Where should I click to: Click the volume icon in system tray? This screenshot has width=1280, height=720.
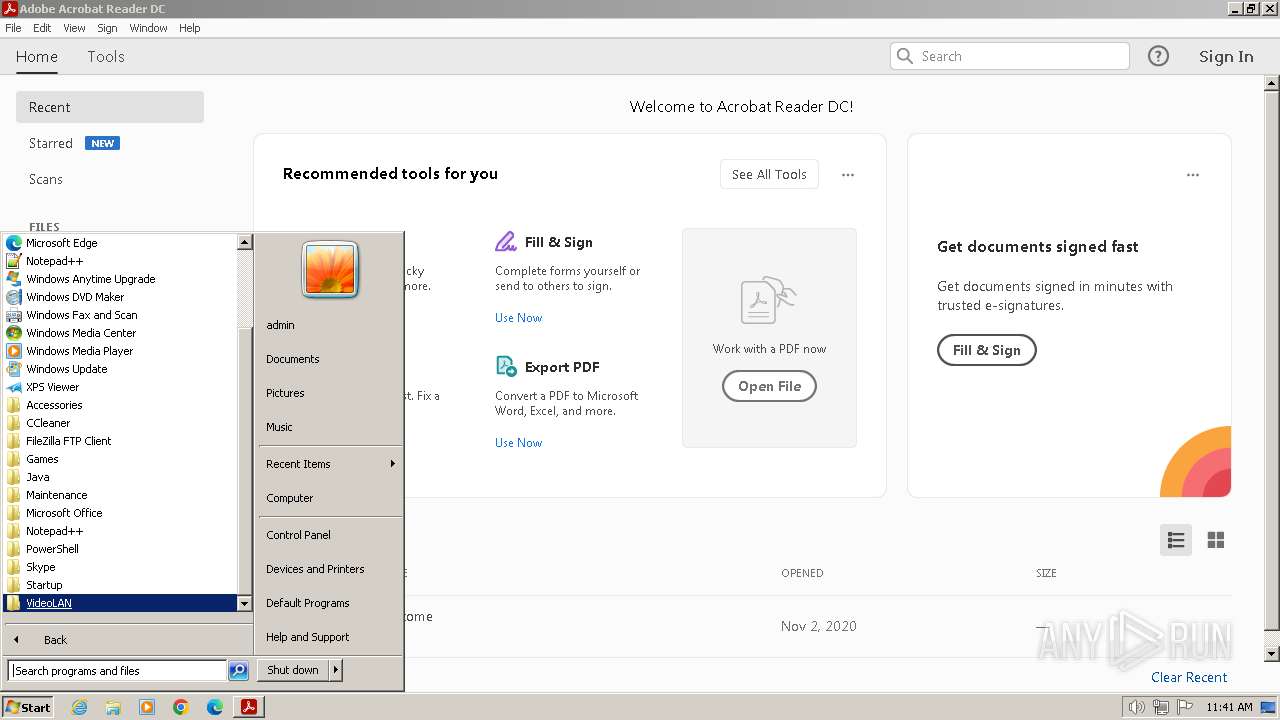click(x=1137, y=707)
